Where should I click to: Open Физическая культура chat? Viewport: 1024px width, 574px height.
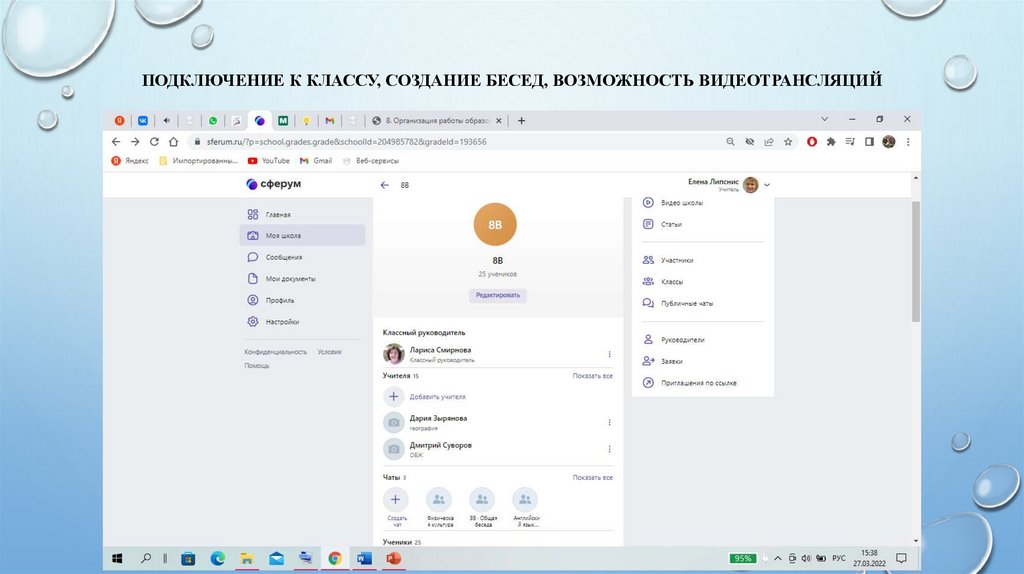click(x=439, y=507)
